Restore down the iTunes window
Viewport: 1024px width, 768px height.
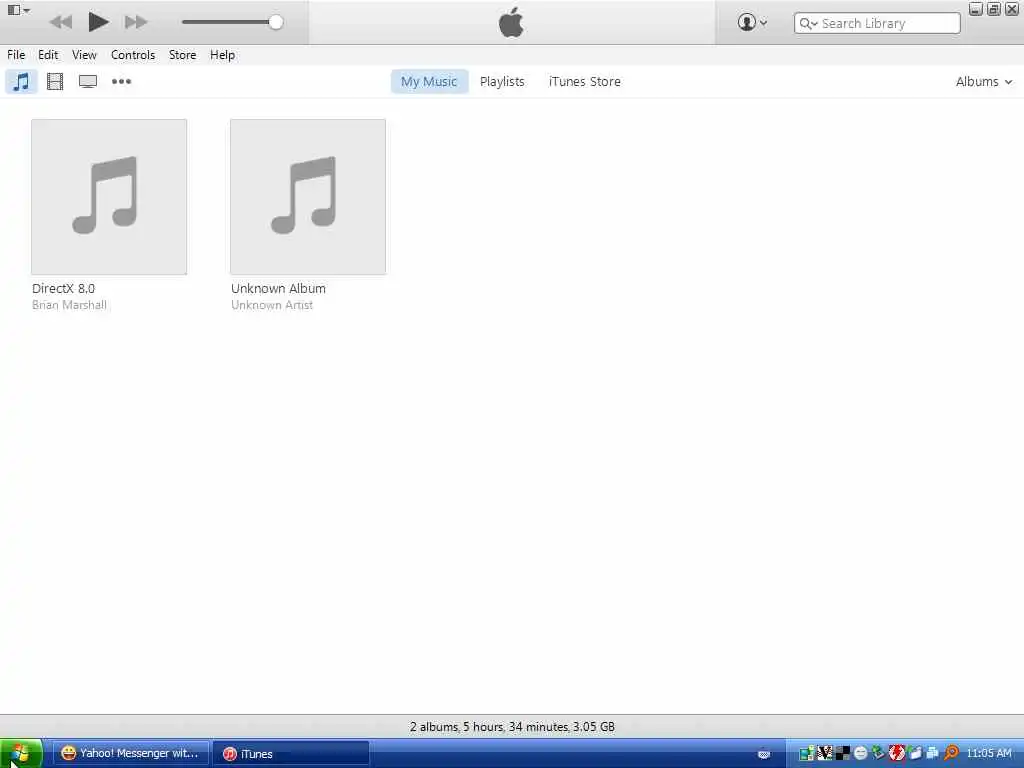click(x=994, y=9)
